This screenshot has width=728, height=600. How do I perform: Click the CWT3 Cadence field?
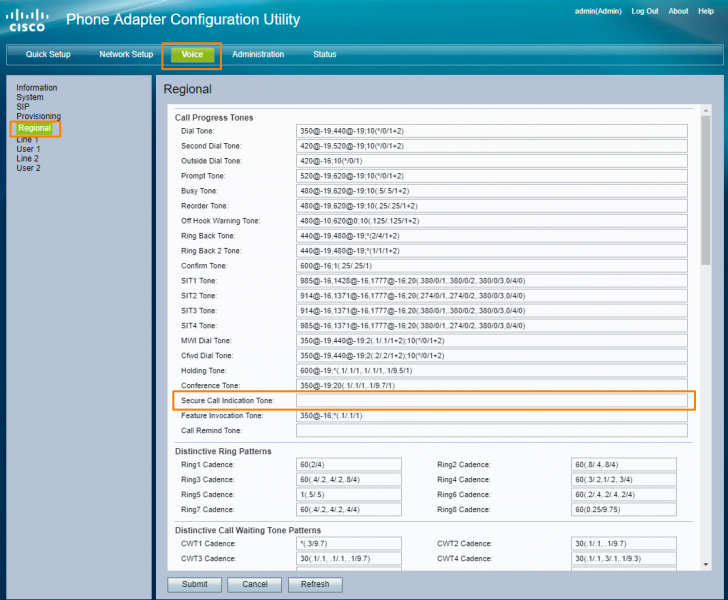[x=349, y=559]
